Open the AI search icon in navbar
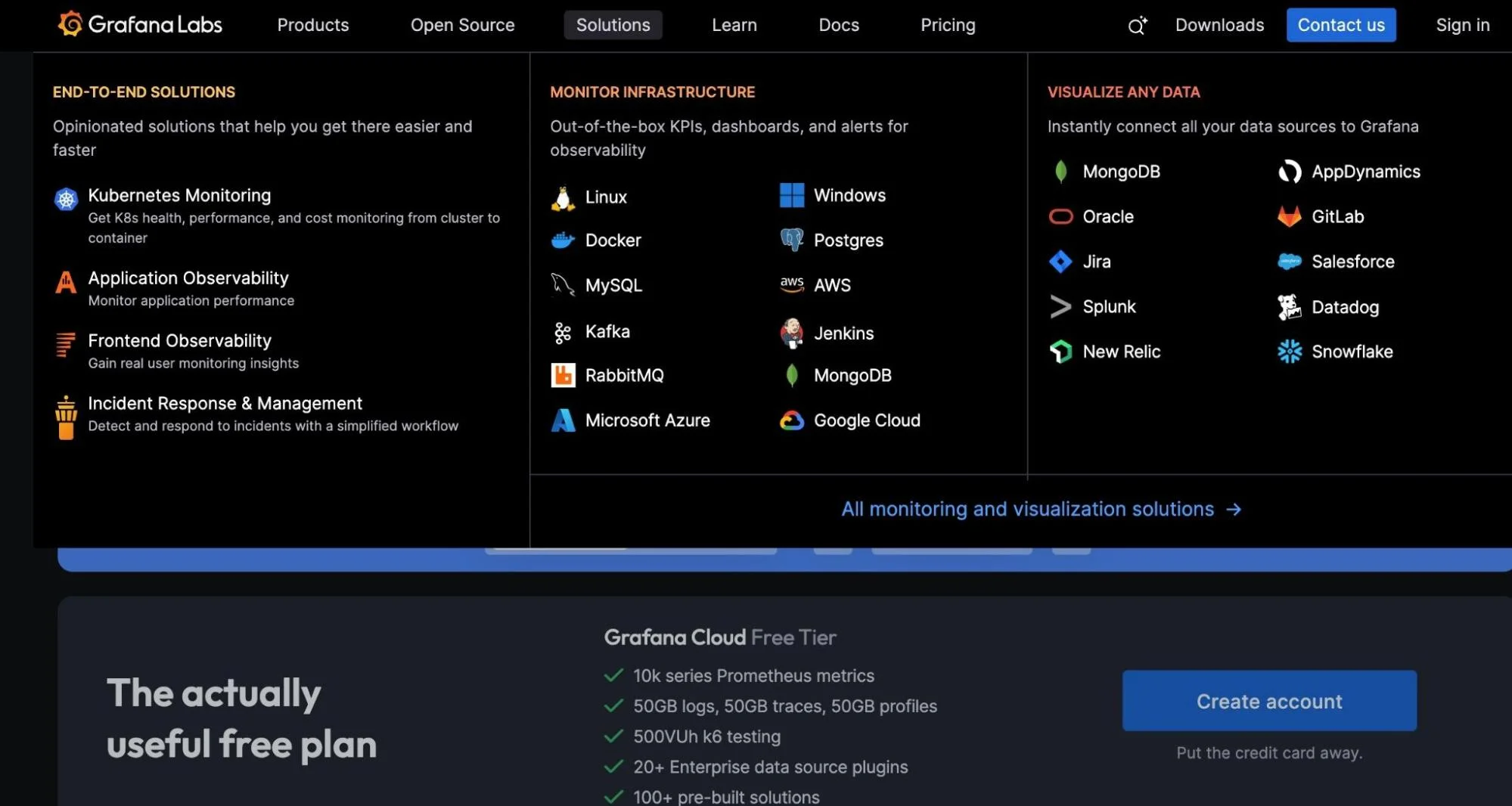This screenshot has height=806, width=1512. [x=1137, y=25]
